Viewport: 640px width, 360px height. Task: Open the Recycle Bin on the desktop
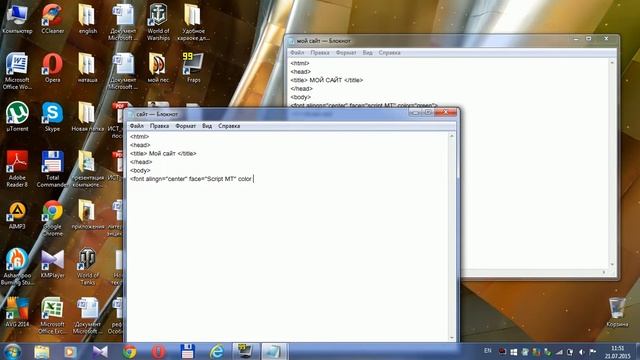617,312
